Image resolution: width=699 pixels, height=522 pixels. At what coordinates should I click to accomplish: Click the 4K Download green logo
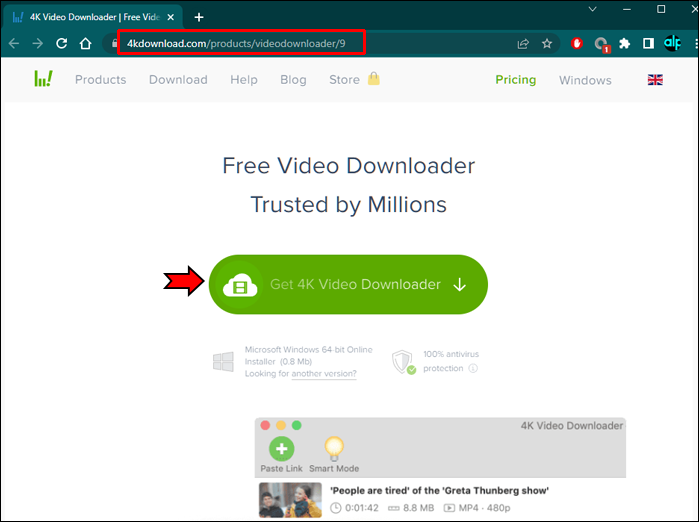[44, 78]
